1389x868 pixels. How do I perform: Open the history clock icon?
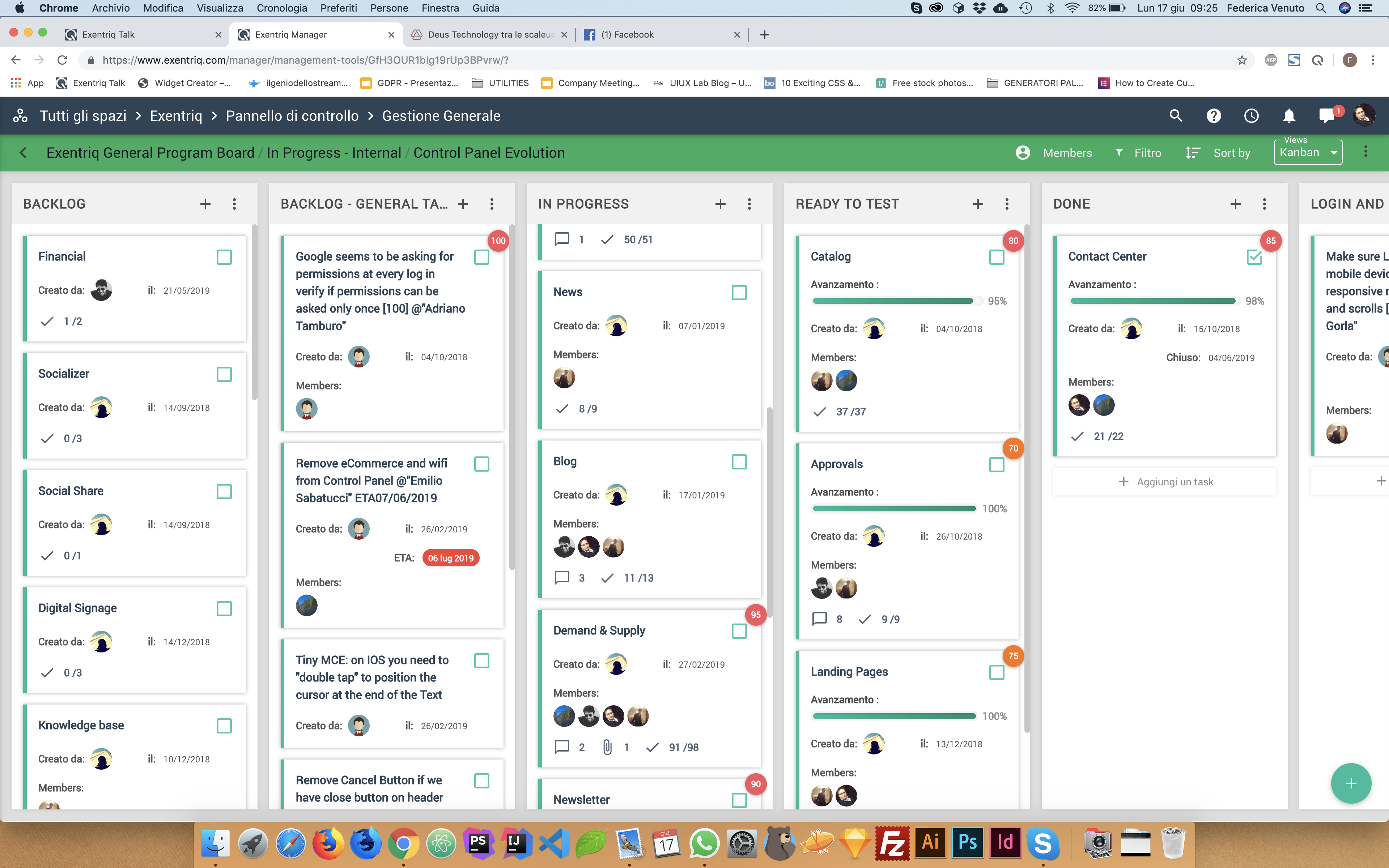click(x=1251, y=116)
